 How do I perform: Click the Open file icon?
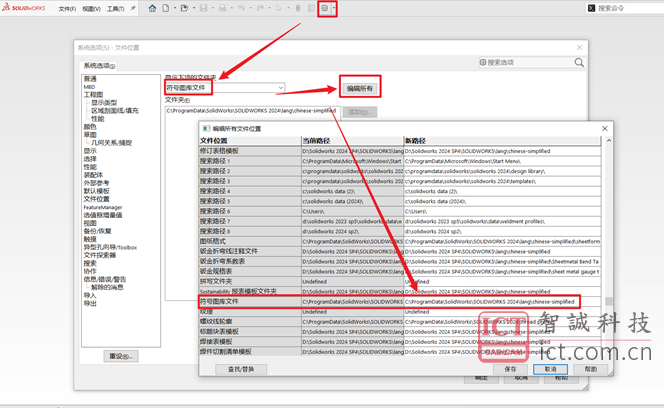point(184,8)
